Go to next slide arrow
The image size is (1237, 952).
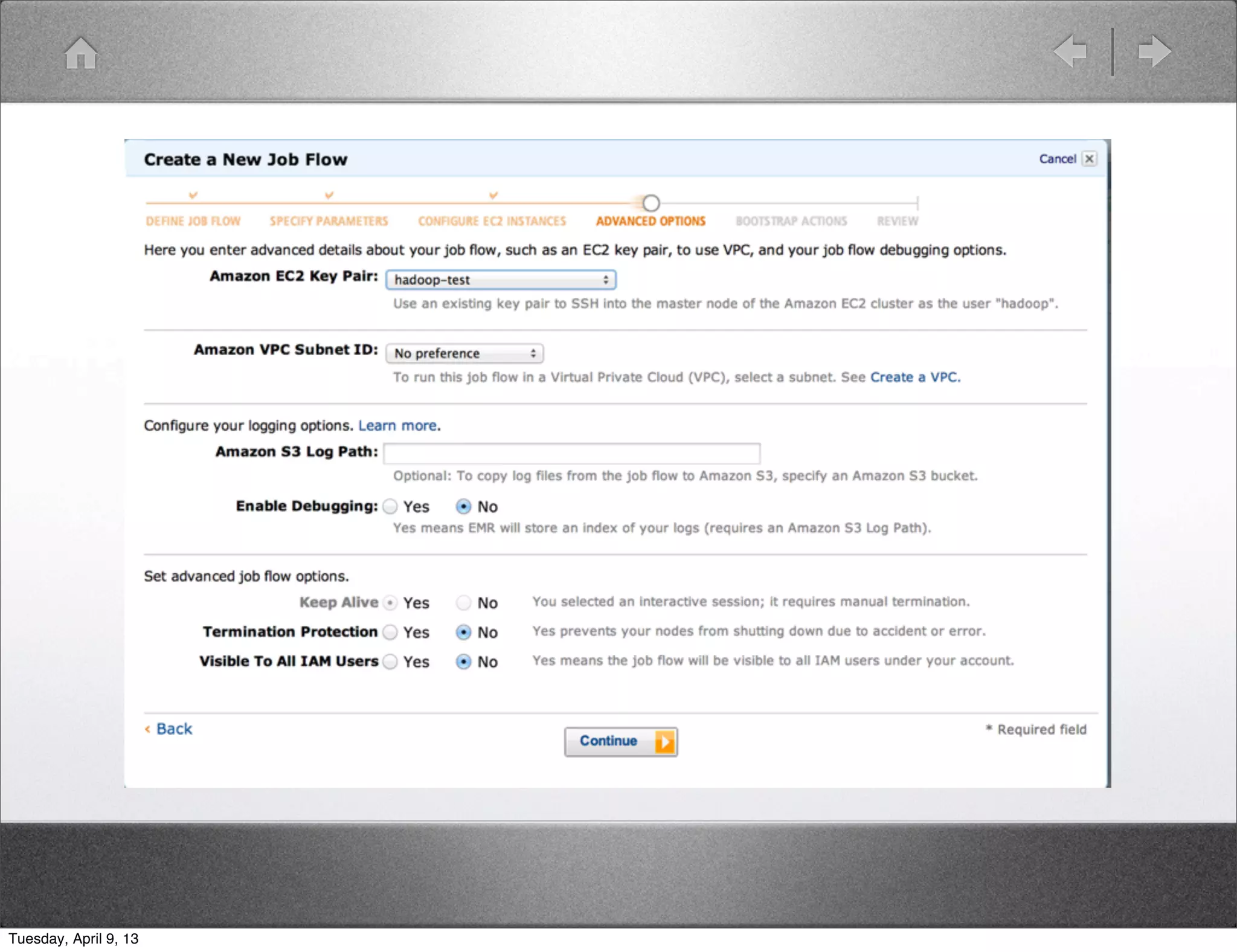click(x=1154, y=51)
